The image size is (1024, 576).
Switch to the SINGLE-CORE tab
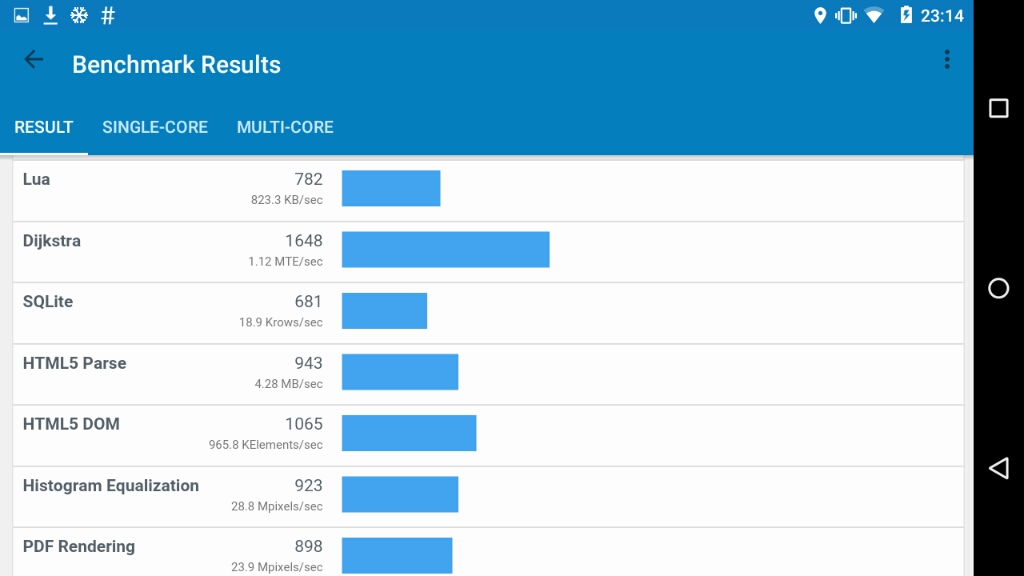pos(155,127)
